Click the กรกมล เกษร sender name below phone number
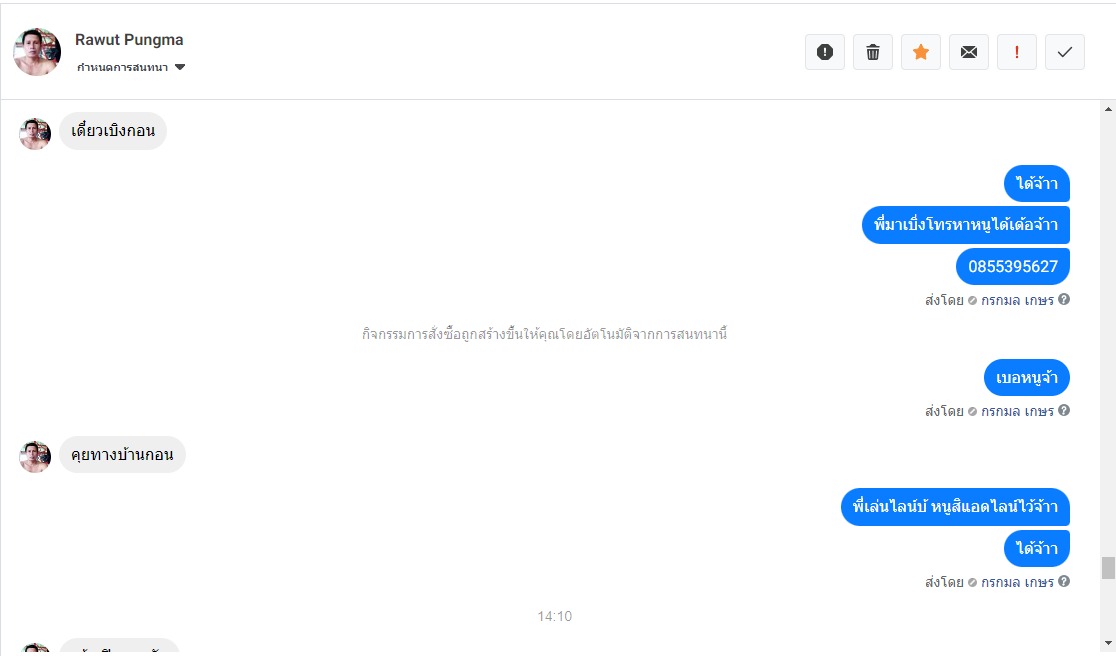The height and width of the screenshot is (656, 1116). [1017, 300]
